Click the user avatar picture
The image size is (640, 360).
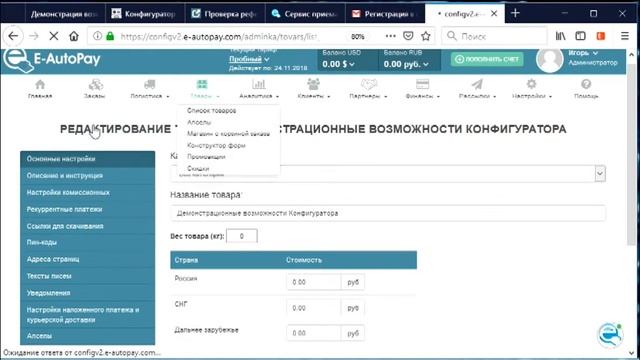click(549, 60)
